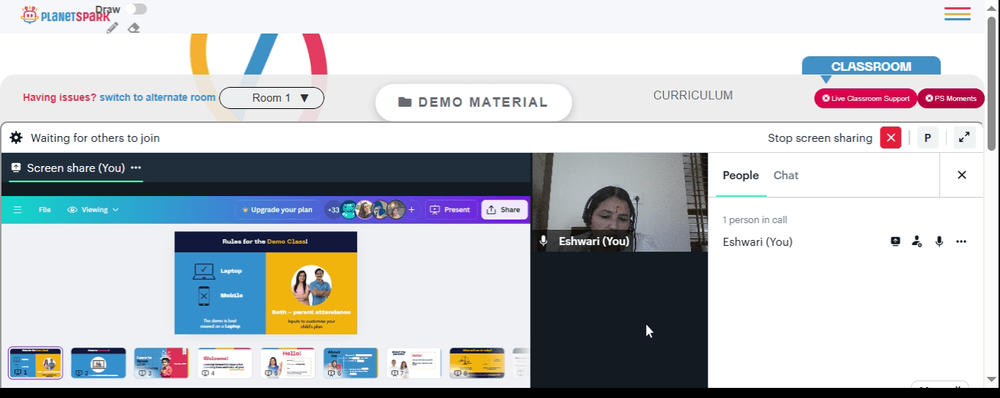Open more options for Eshwari (You)
This screenshot has width=1000, height=398.
pos(961,242)
